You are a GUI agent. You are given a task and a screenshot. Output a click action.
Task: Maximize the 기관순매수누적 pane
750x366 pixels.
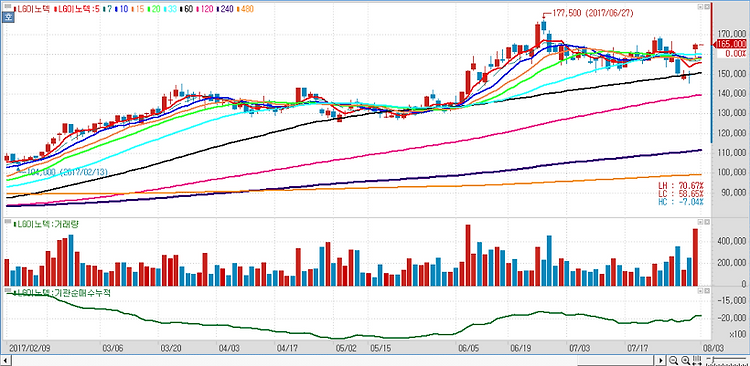[706, 291]
